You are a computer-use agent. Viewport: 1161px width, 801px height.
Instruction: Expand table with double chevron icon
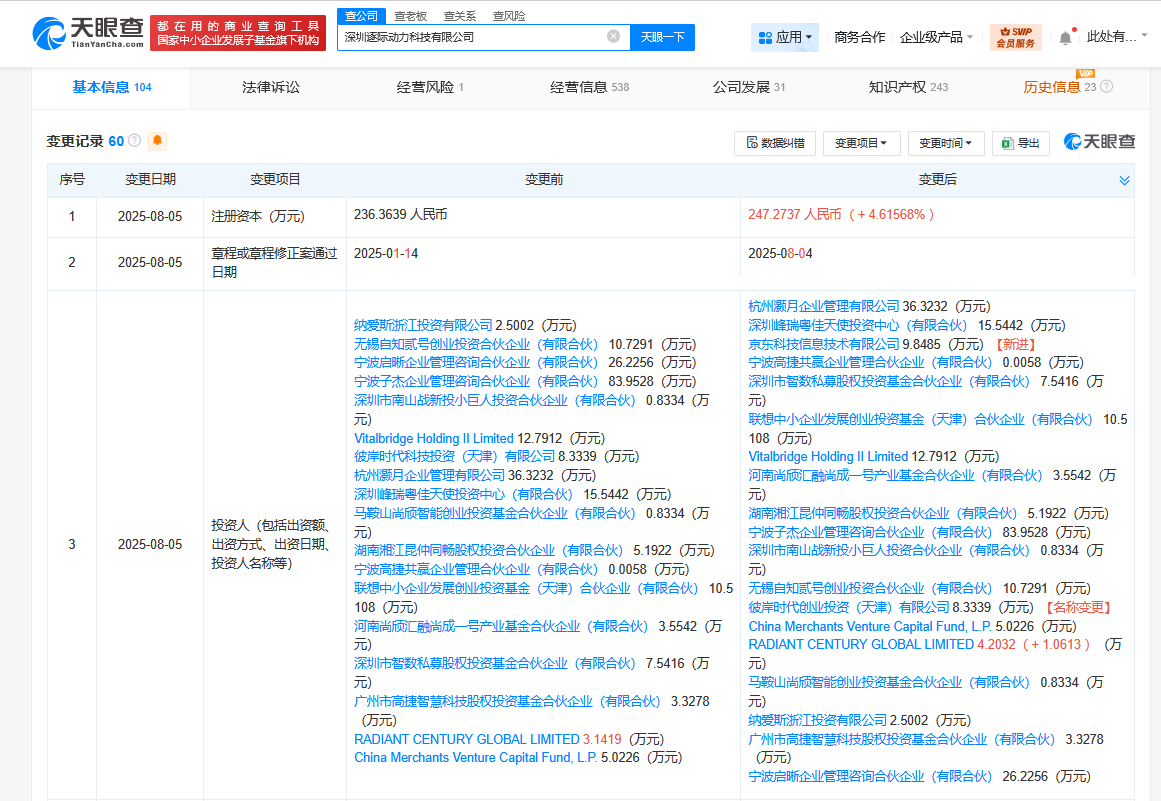(1124, 180)
